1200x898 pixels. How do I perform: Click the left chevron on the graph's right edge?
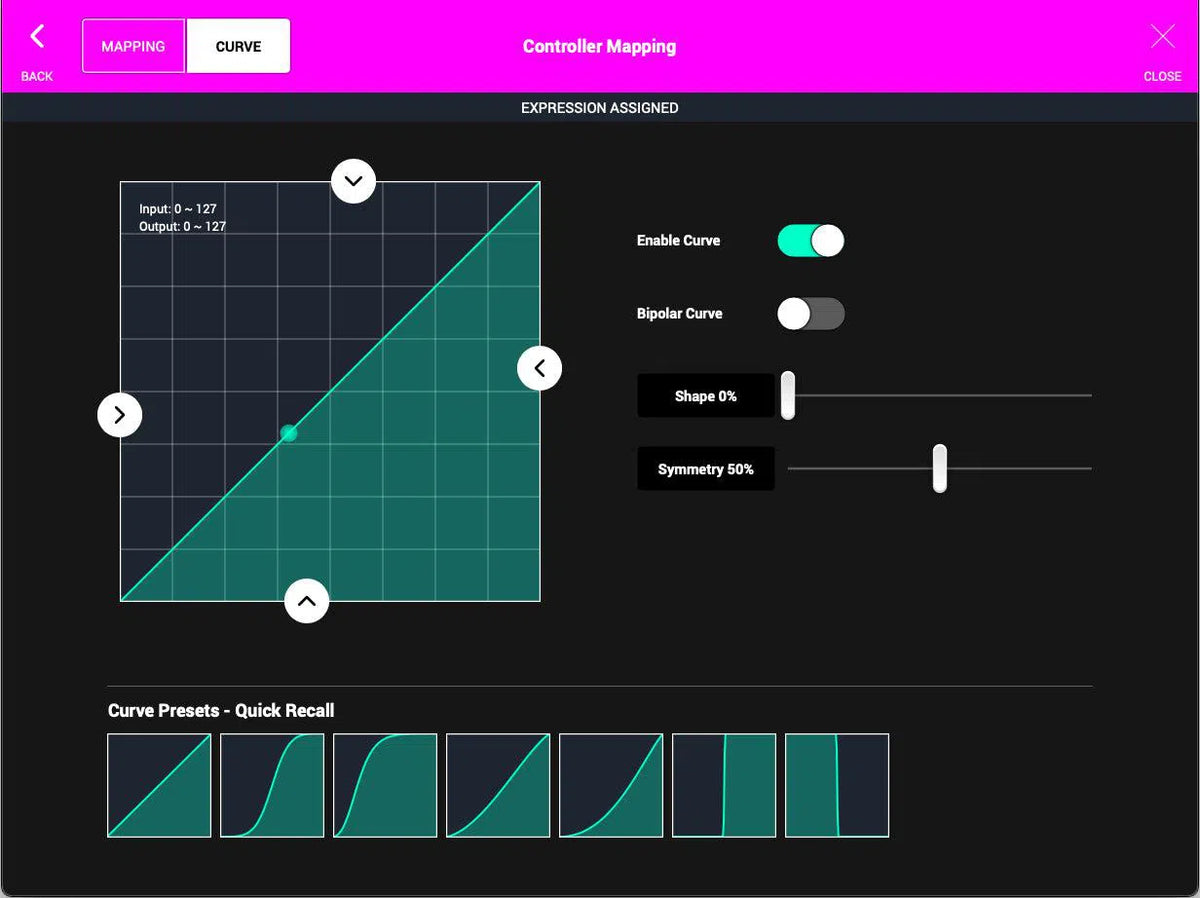click(x=540, y=368)
